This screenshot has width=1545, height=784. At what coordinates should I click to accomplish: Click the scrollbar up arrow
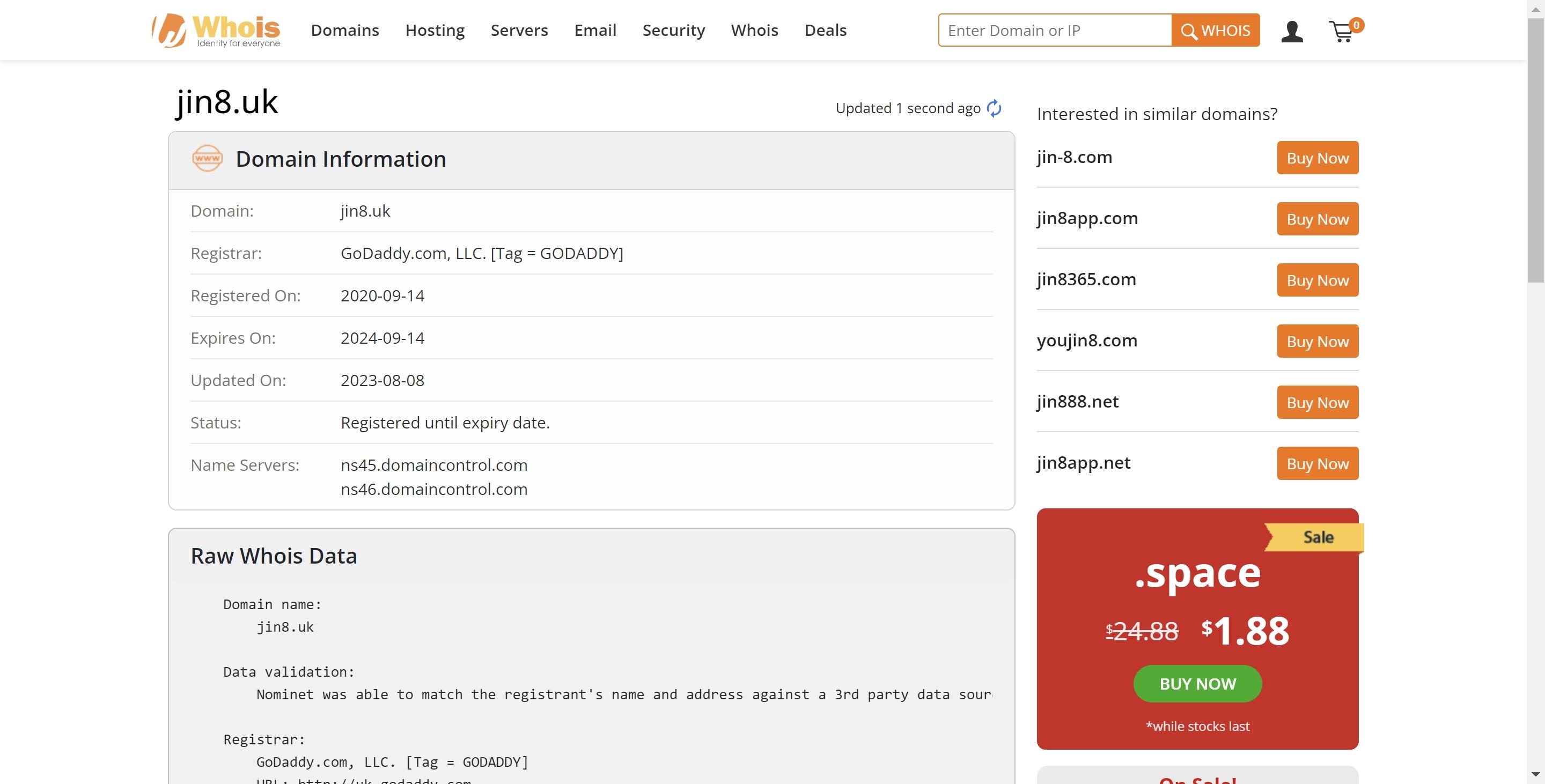[x=1536, y=9]
